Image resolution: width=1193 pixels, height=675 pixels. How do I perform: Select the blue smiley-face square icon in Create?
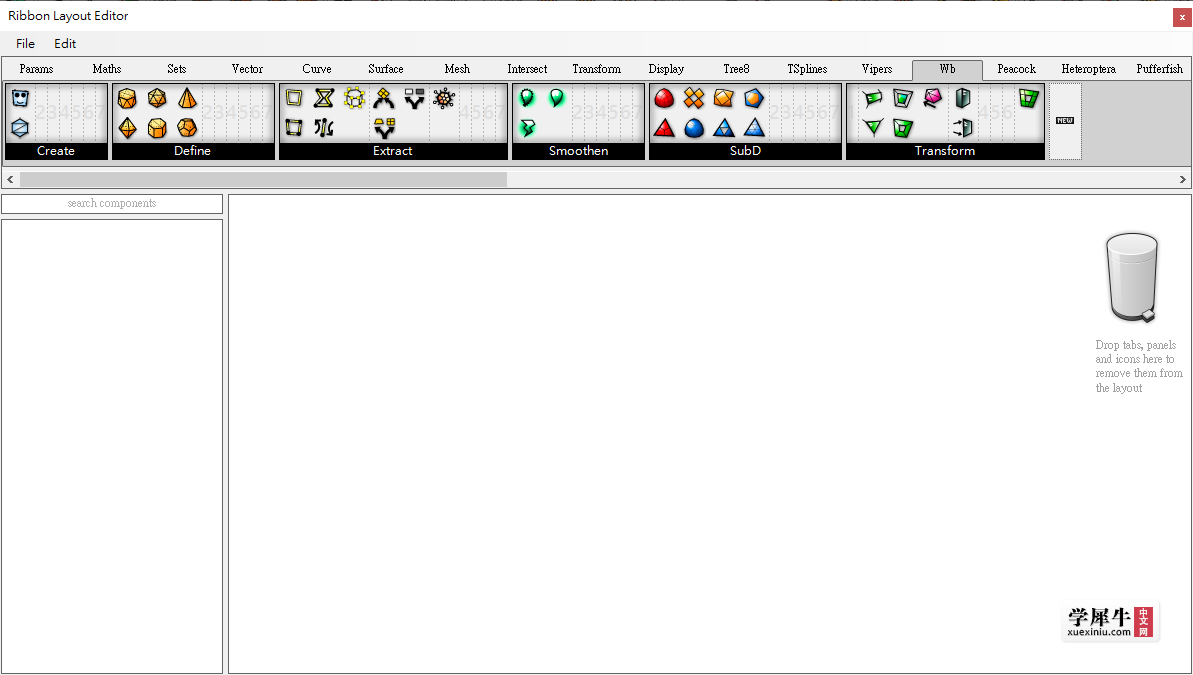[x=21, y=98]
